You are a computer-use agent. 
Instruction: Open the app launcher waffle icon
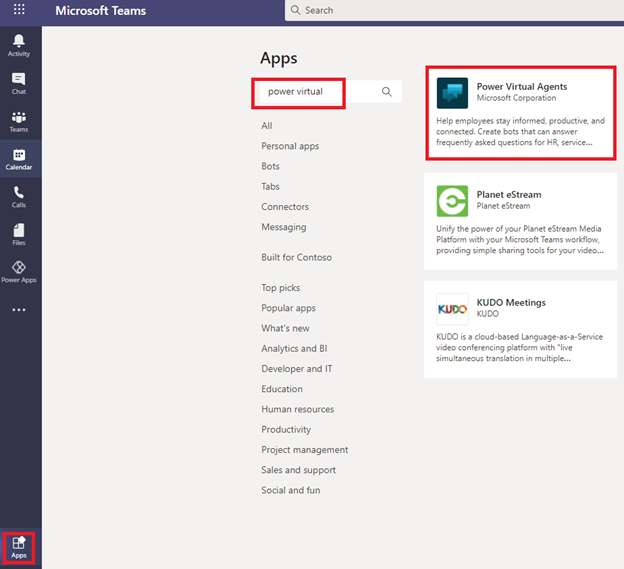click(19, 10)
